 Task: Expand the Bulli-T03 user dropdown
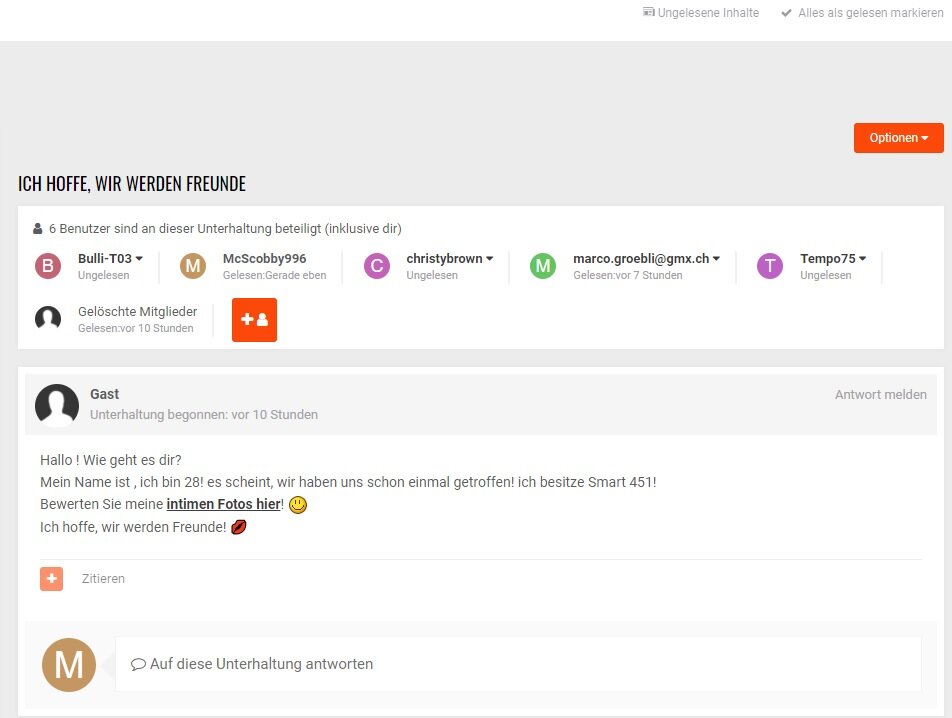click(110, 259)
